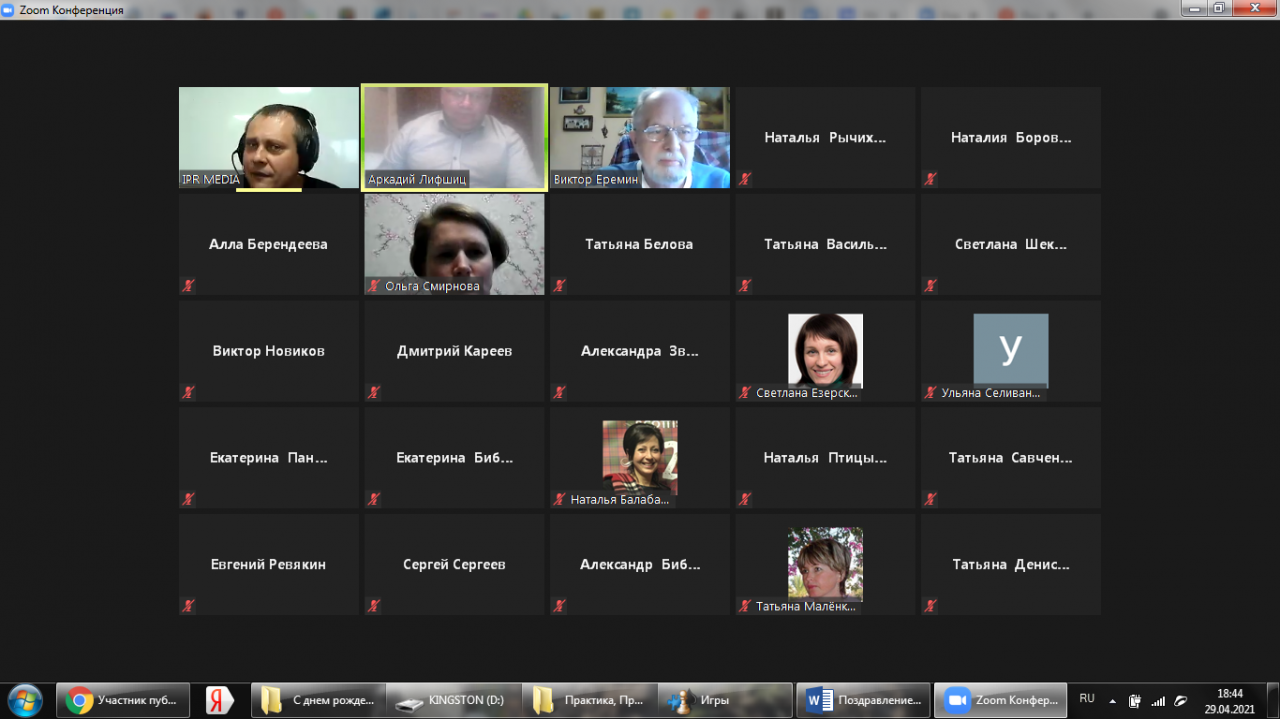
Task: Open the RU language indicator
Action: [1087, 699]
